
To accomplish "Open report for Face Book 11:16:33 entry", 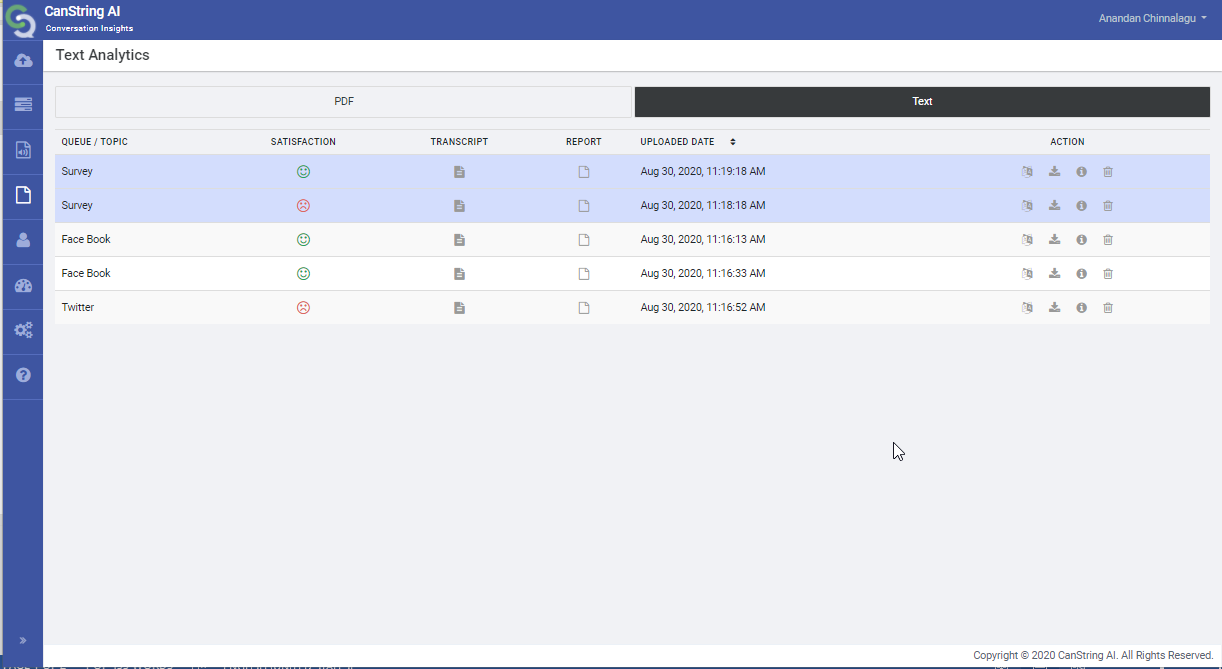I will [x=584, y=274].
